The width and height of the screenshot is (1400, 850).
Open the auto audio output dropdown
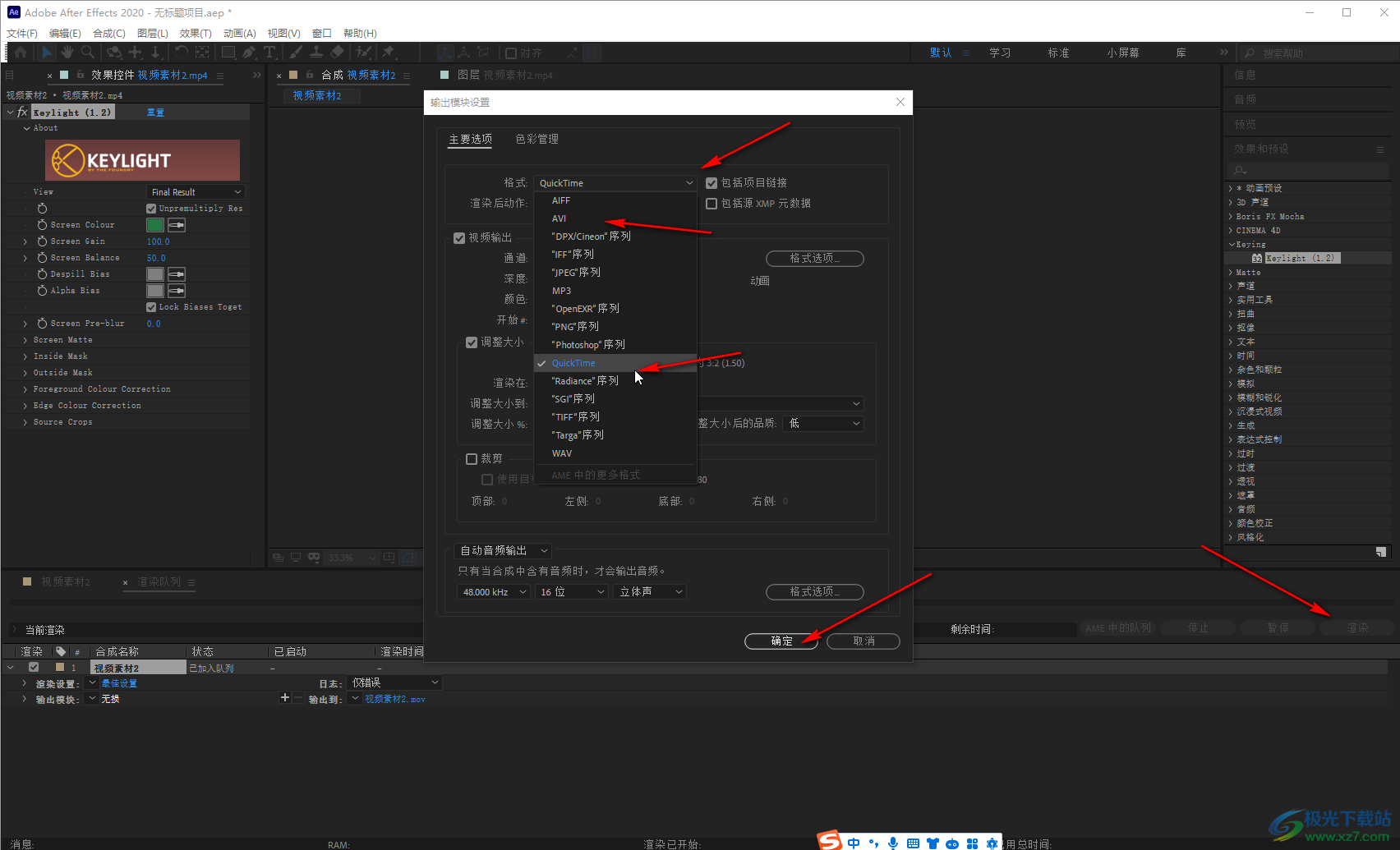tap(503, 551)
